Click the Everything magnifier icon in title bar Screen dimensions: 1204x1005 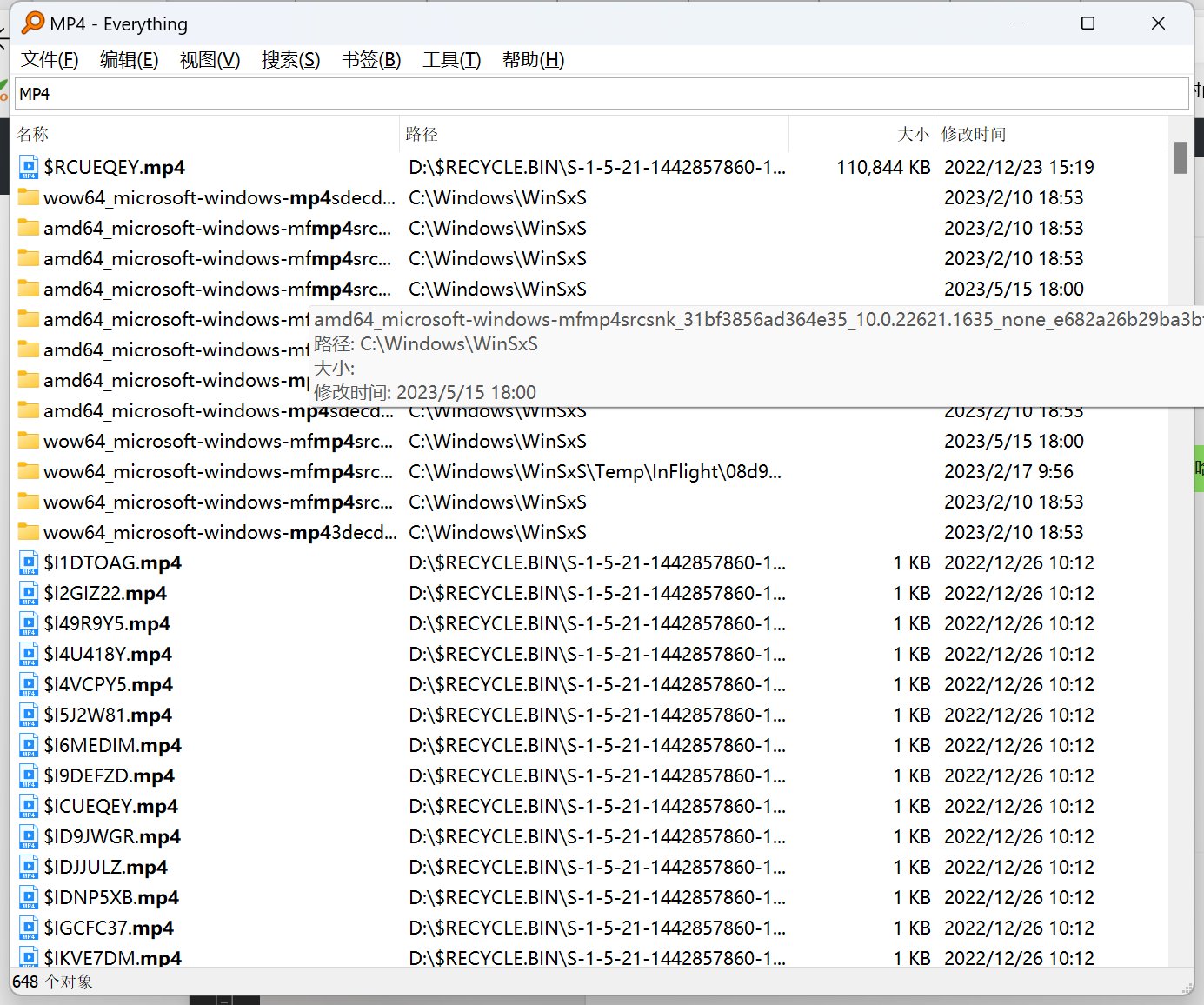pyautogui.click(x=33, y=23)
